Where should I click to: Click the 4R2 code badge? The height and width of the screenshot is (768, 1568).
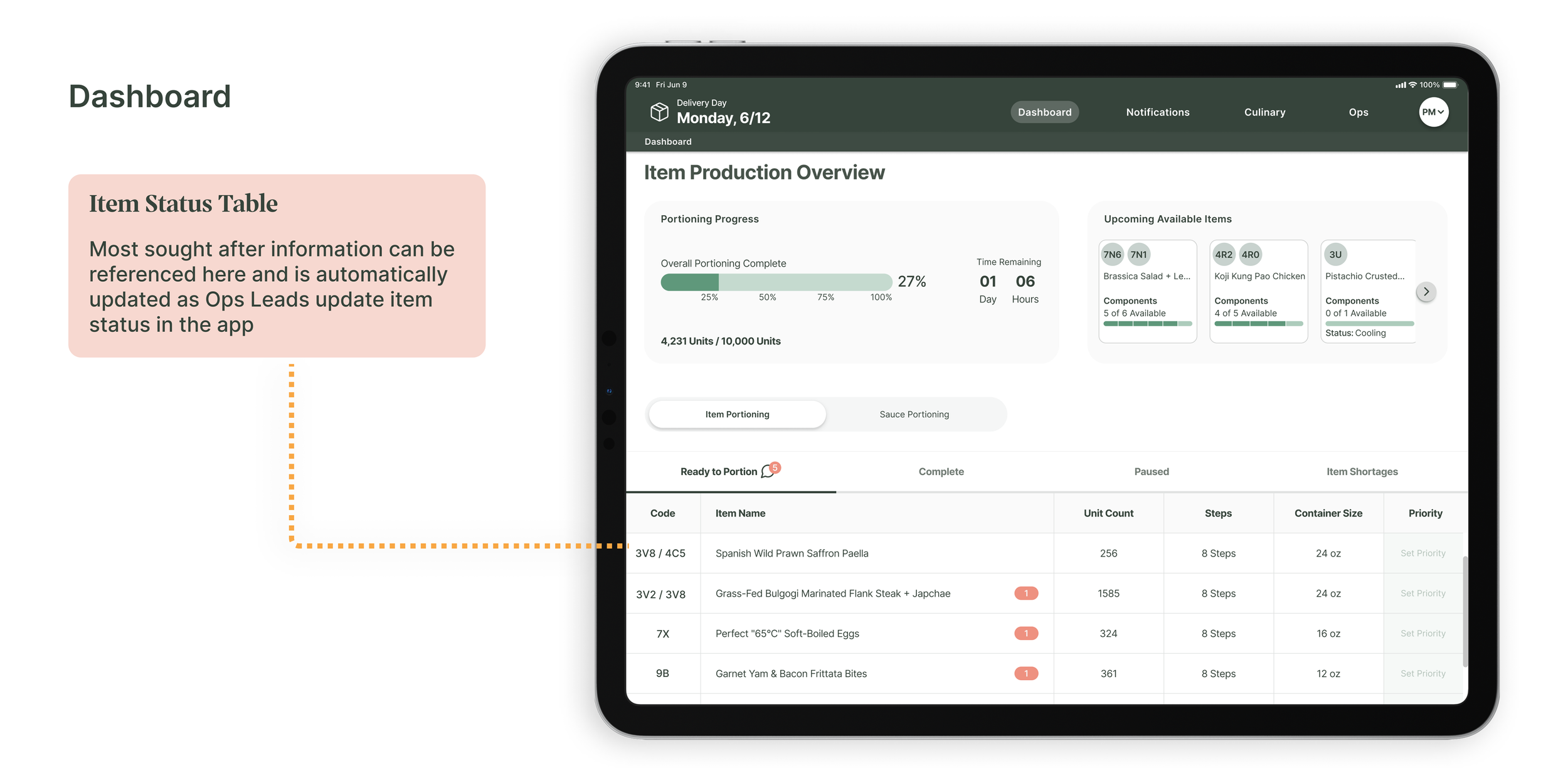(1223, 255)
